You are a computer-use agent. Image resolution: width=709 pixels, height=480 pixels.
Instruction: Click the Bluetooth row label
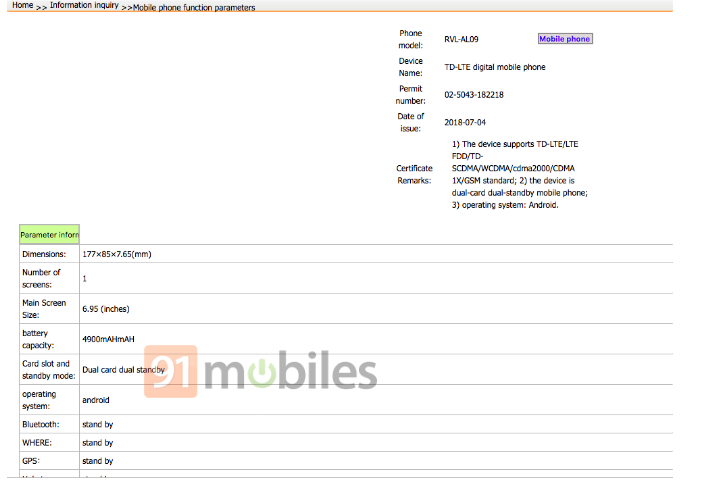point(41,425)
